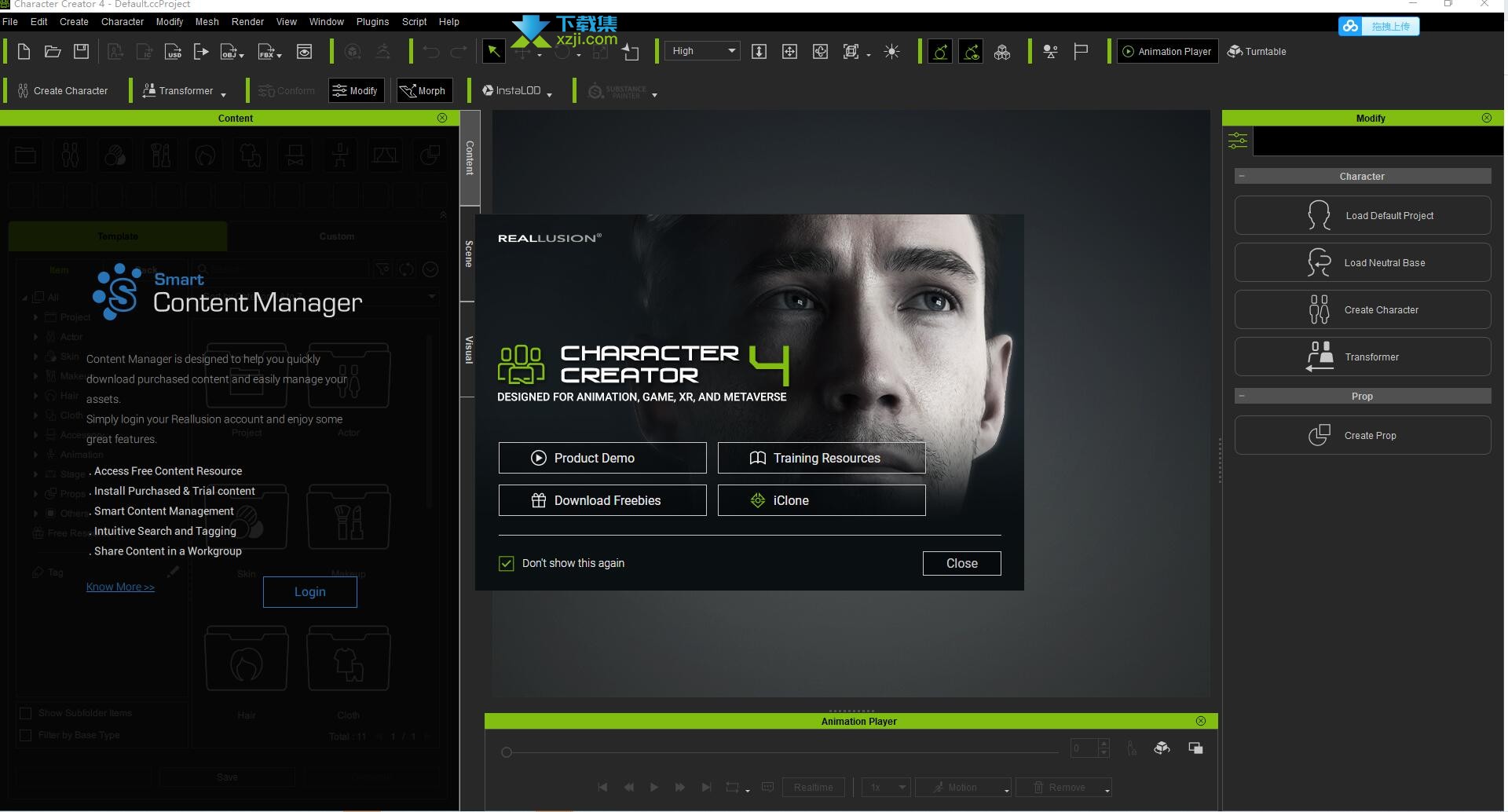Screen dimensions: 1508x812
Task: Toggle the second green motion path eye button
Action: 971,52
